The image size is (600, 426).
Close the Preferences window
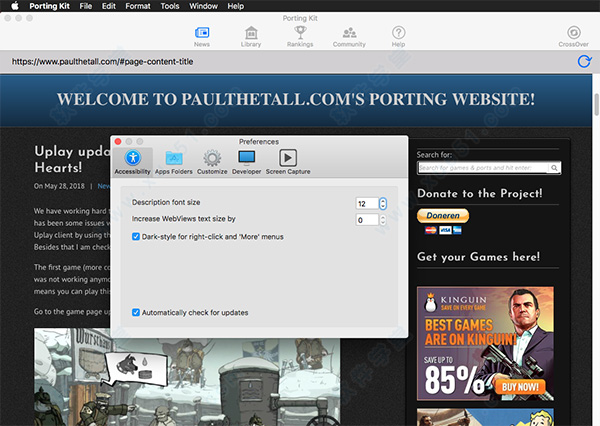tap(118, 142)
